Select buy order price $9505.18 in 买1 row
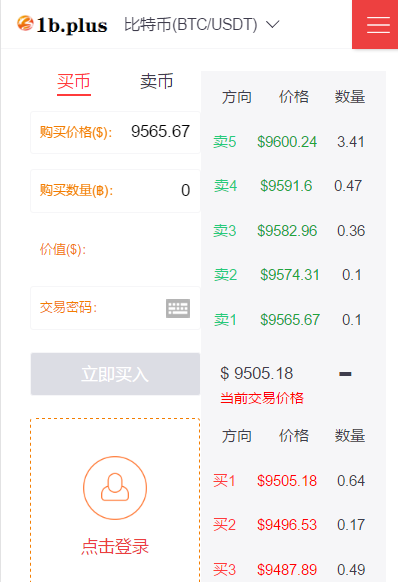 287,481
